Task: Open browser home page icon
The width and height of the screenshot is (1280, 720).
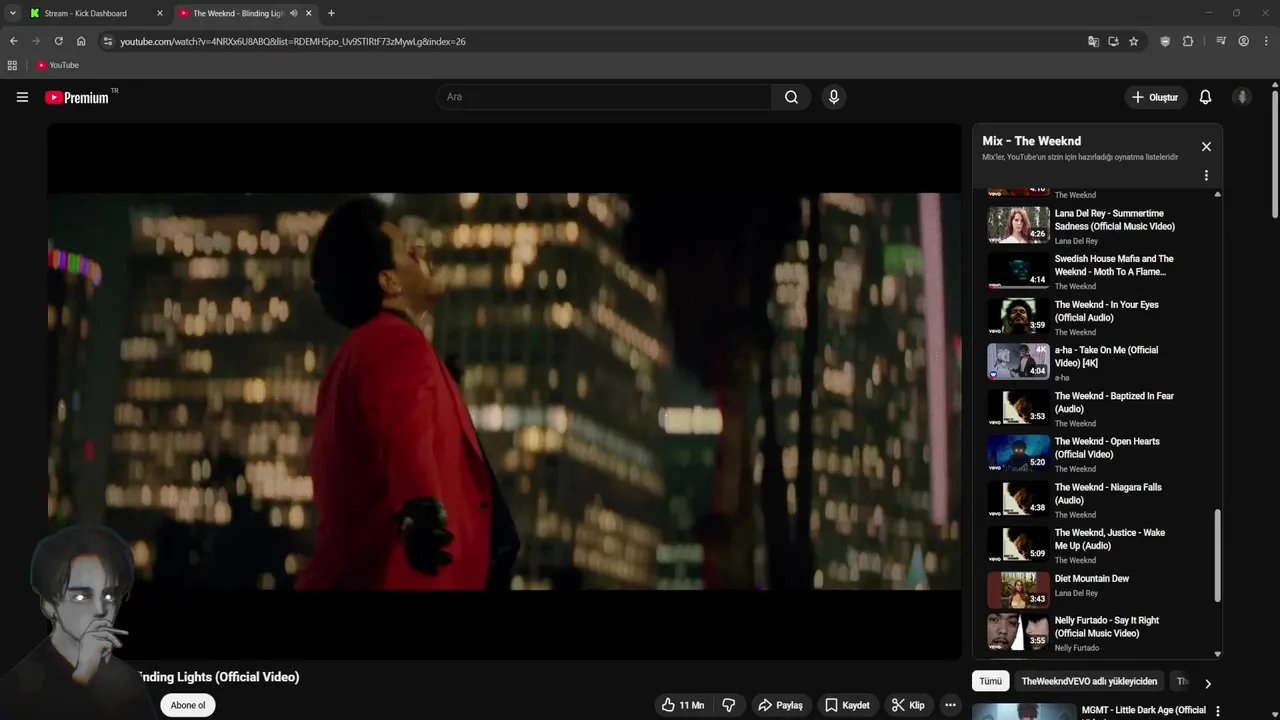Action: (81, 41)
